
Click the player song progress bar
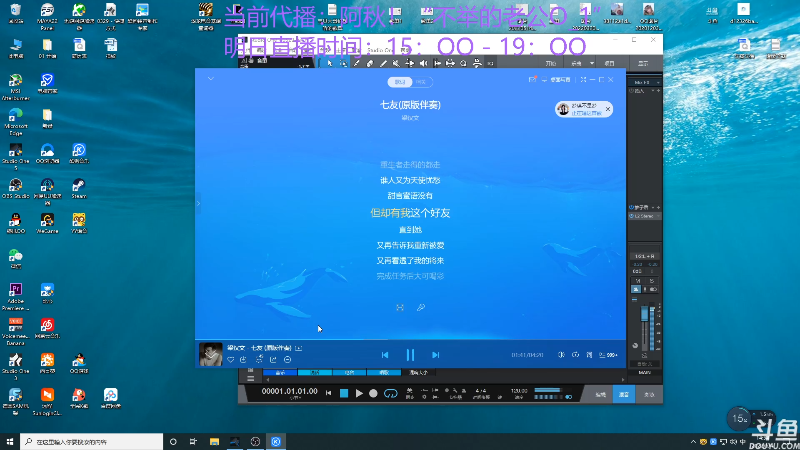[410, 339]
